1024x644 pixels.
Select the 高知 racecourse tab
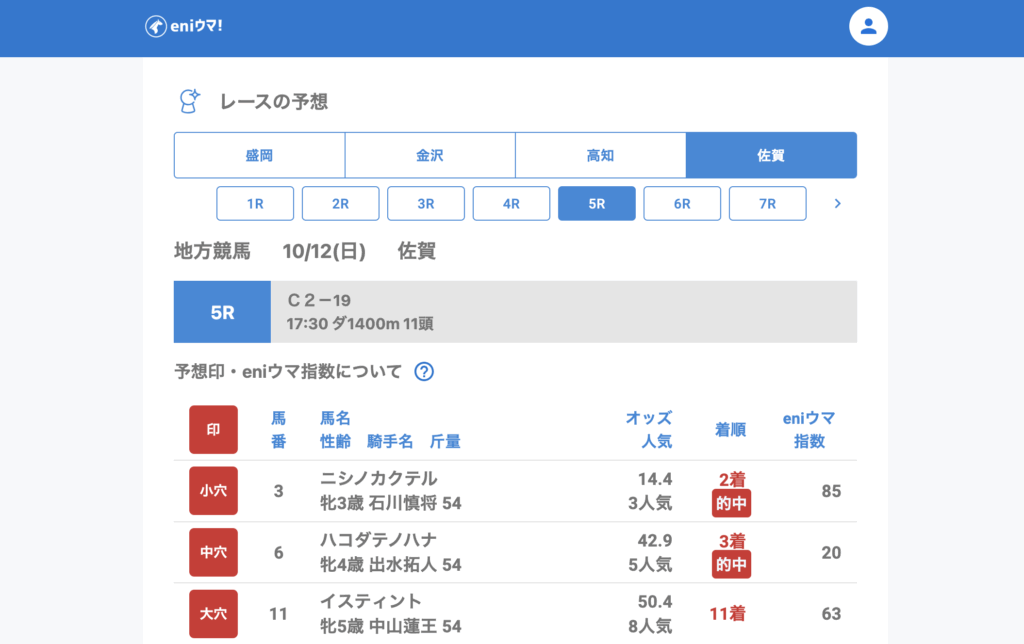click(x=600, y=155)
